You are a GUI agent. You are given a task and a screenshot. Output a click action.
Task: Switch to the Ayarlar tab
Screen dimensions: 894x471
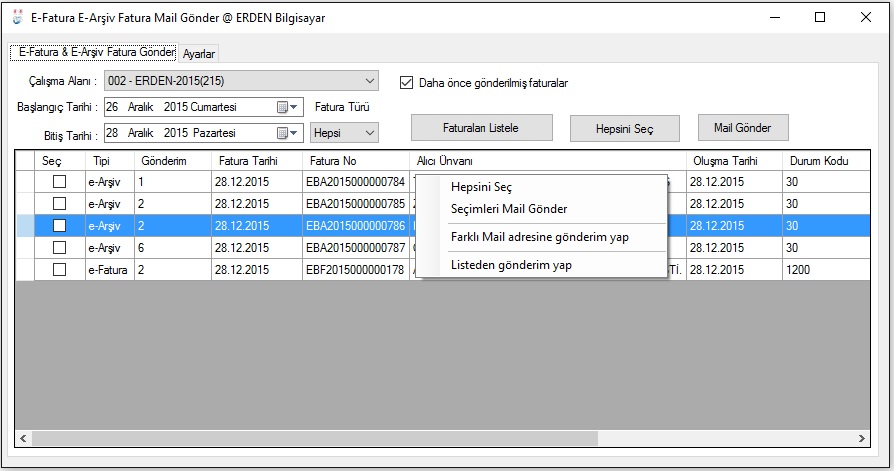click(199, 54)
